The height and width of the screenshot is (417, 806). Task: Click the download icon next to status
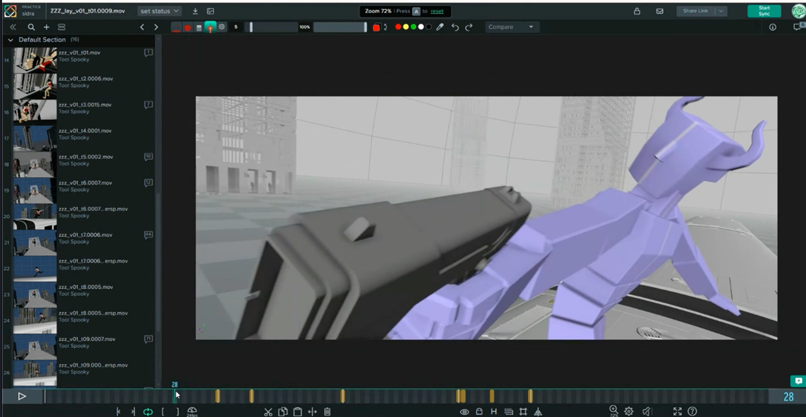point(195,11)
